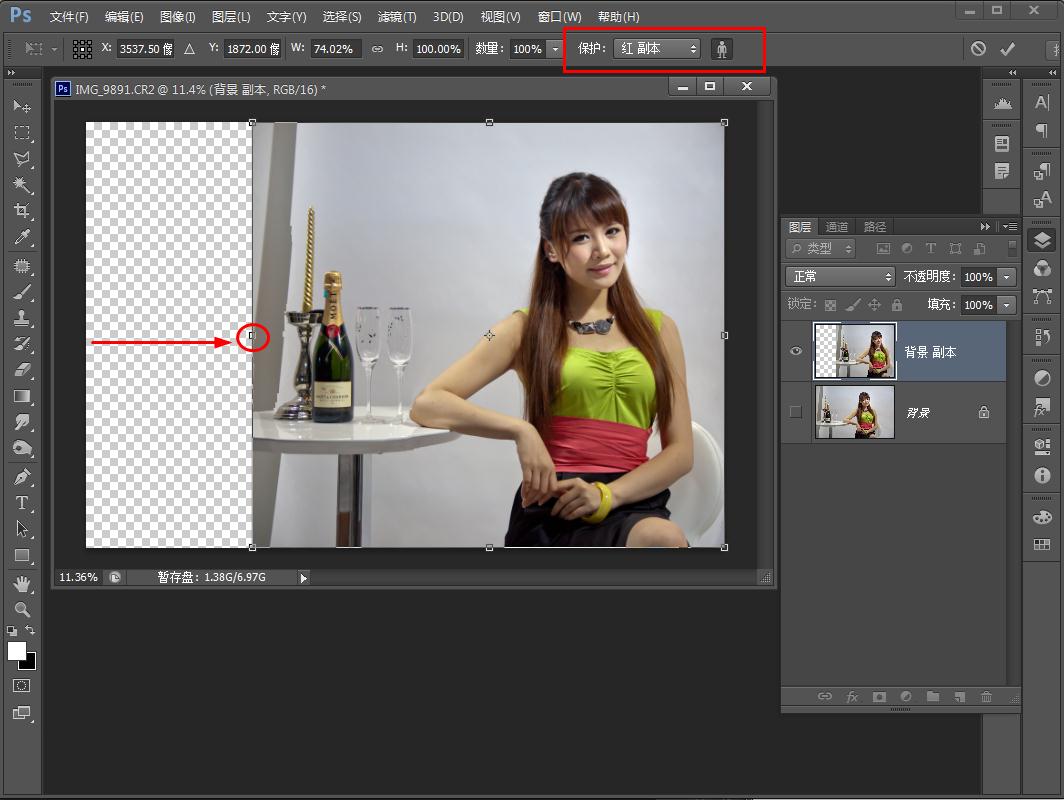1064x800 pixels.
Task: Select the Zoom magnifier tool
Action: tap(21, 609)
